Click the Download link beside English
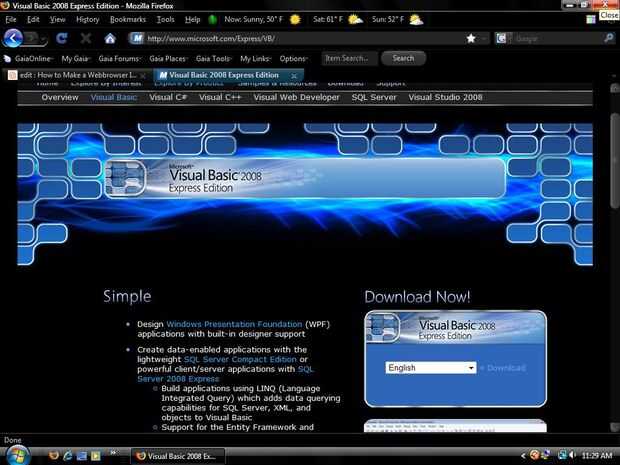The height and width of the screenshot is (465, 620). pyautogui.click(x=506, y=368)
